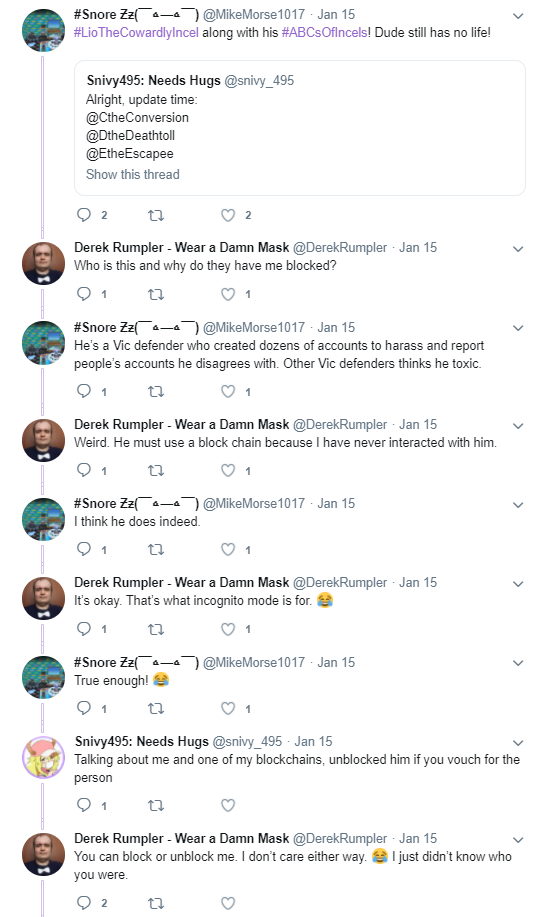Open the #ABCsOfIncels hashtag
Screen dimensions: 548x917
click(325, 33)
